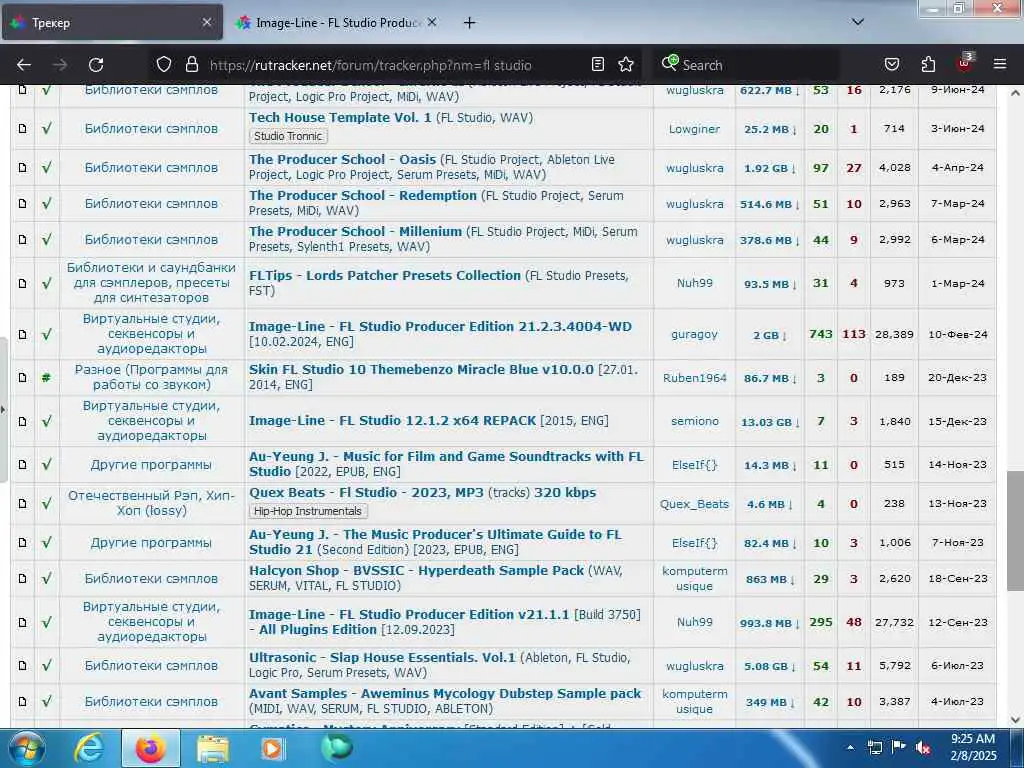The width and height of the screenshot is (1024, 768).
Task: Bookmark this page with star
Action: pos(626,64)
